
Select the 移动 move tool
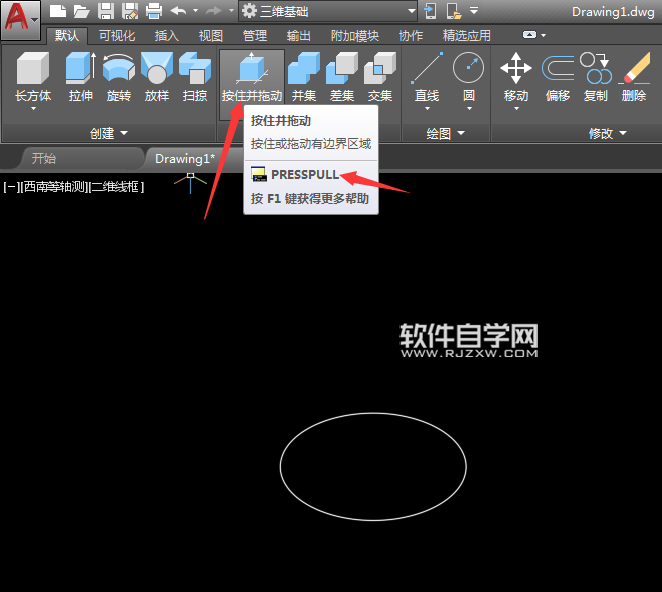click(515, 77)
